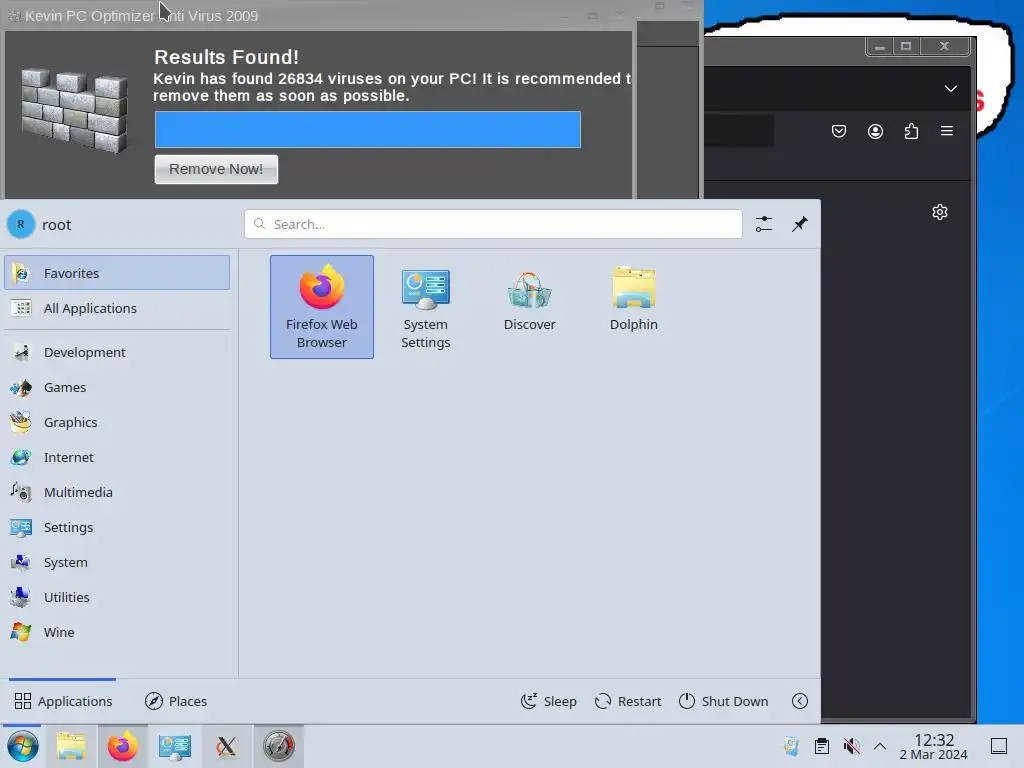Open Firefox account profile icon
The width and height of the screenshot is (1024, 768).
875,131
